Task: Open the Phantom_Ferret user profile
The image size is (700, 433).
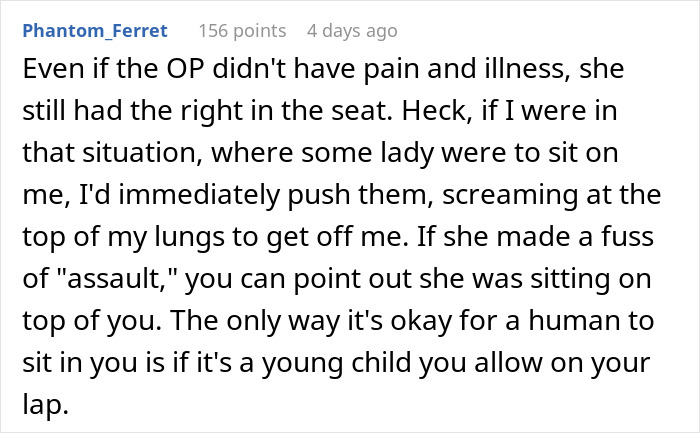Action: point(95,31)
